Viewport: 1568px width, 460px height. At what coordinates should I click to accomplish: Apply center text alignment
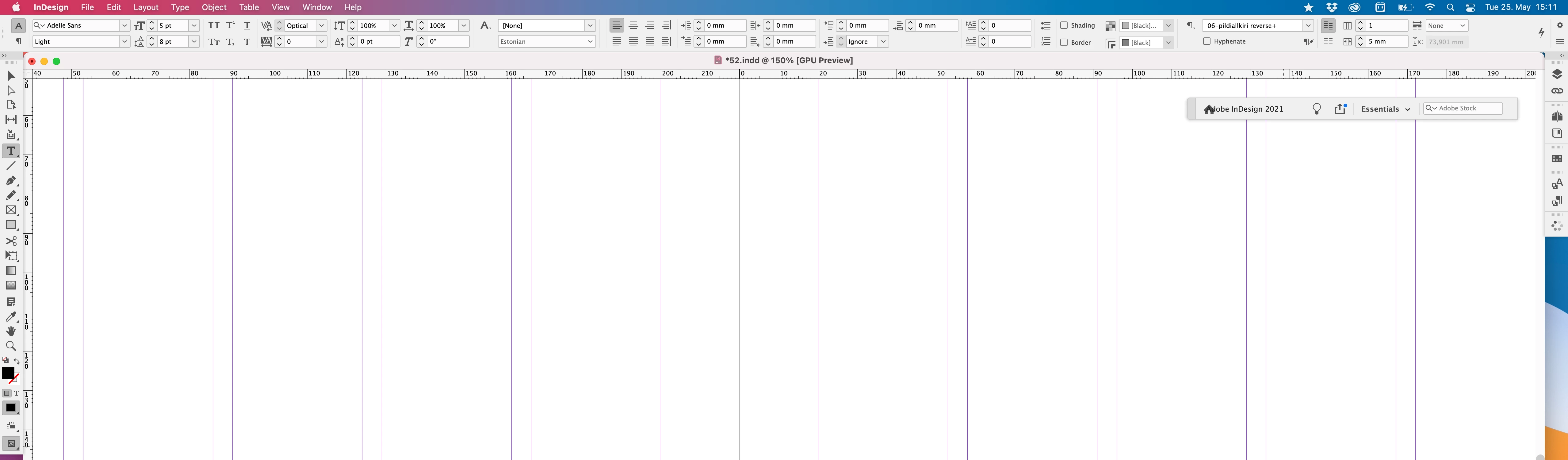(x=634, y=25)
